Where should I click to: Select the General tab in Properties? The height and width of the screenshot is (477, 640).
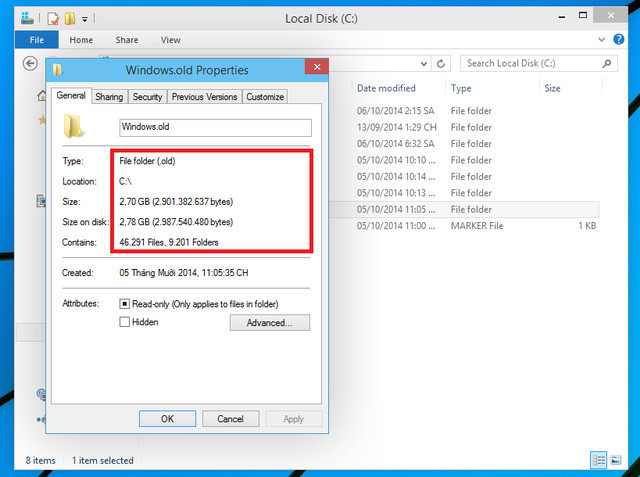71,95
